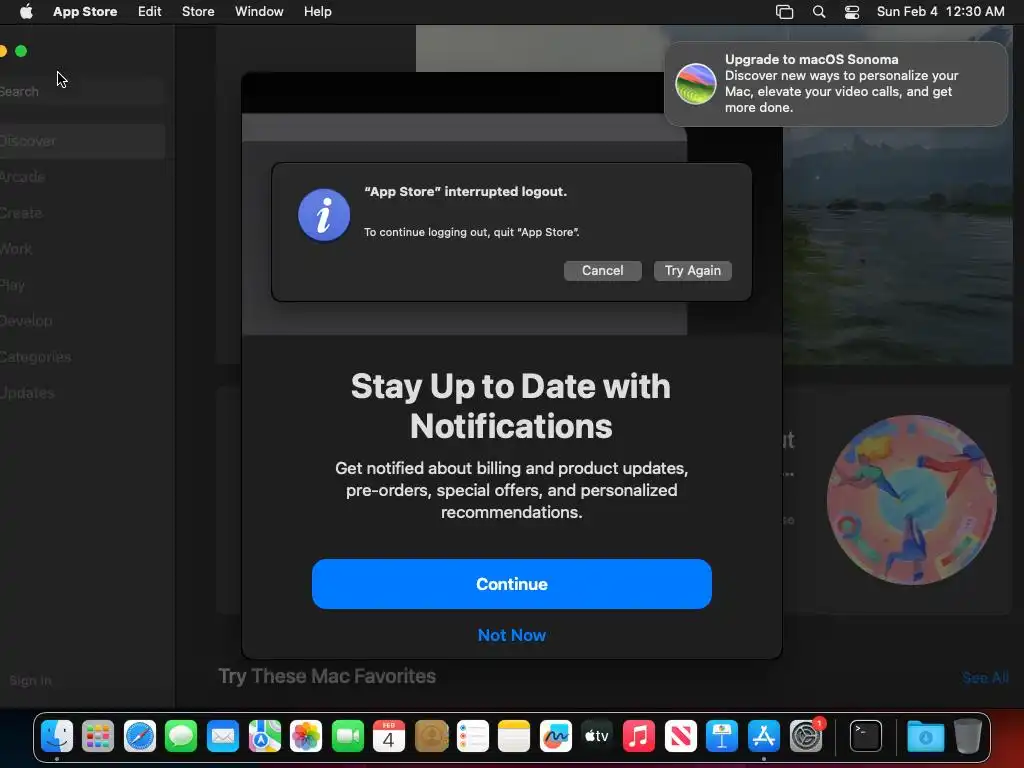Open the Edit menu

tap(150, 12)
